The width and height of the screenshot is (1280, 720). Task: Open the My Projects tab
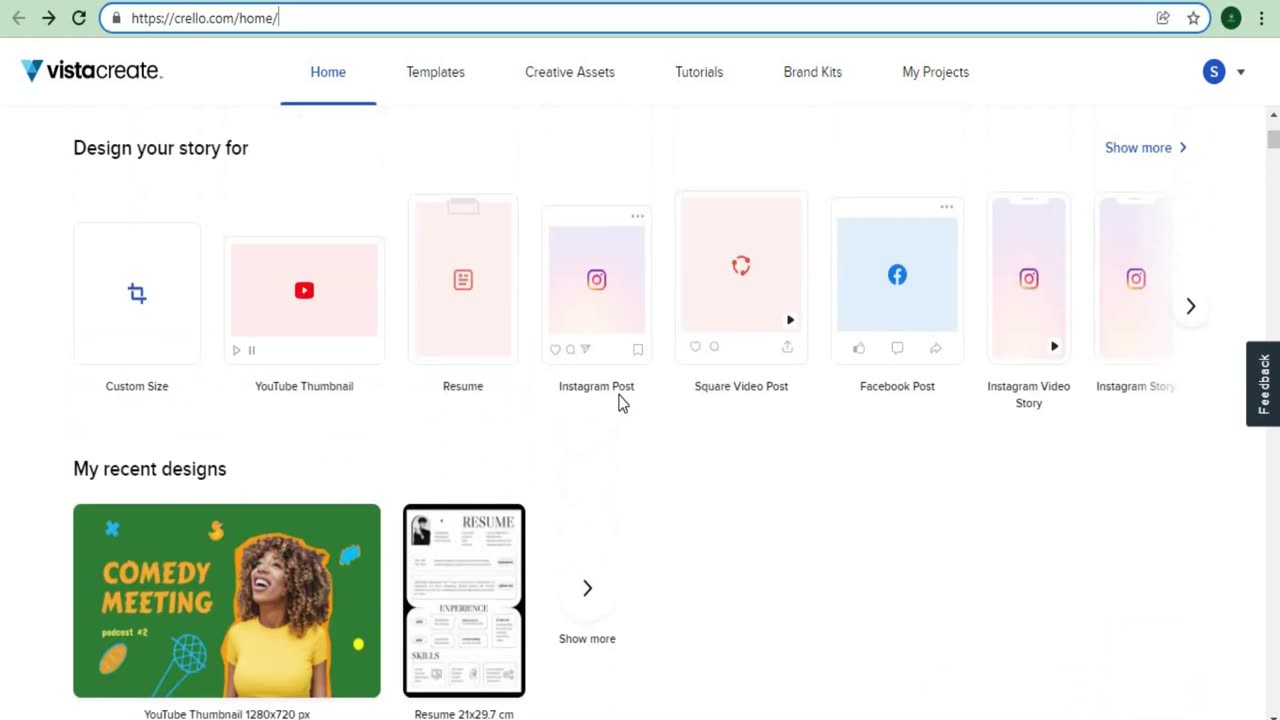936,72
